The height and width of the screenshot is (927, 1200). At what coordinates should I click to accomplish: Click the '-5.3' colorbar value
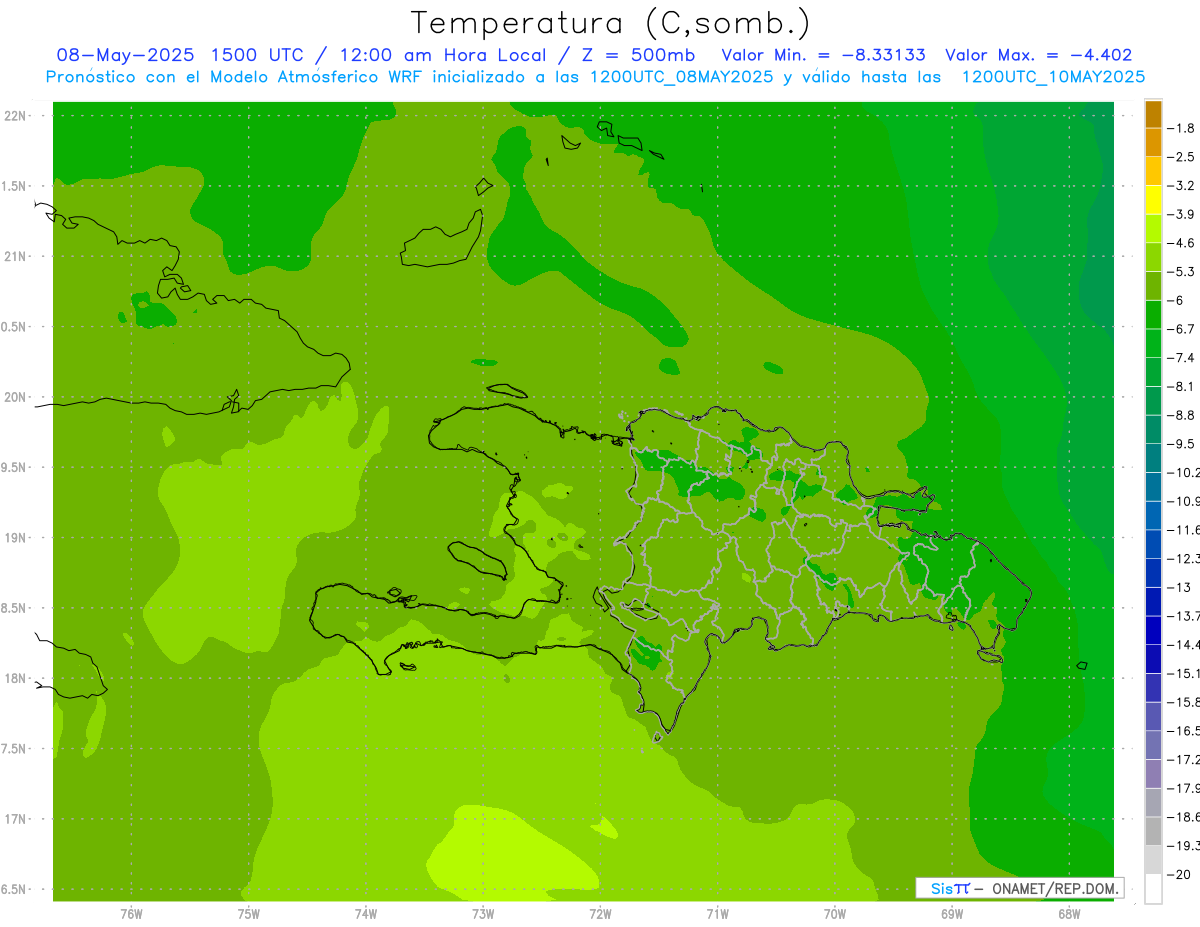pyautogui.click(x=1181, y=272)
